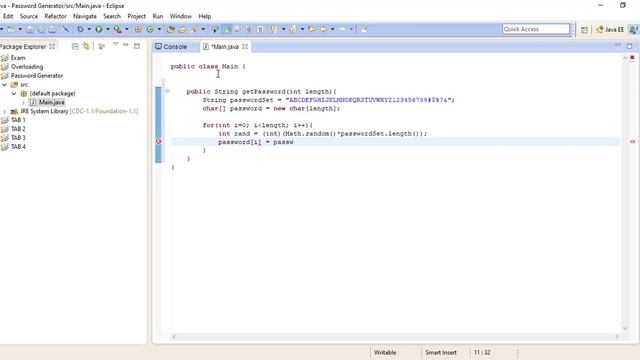Click the Search flashlight toolbar icon
This screenshot has height=360, width=640.
coord(193,29)
